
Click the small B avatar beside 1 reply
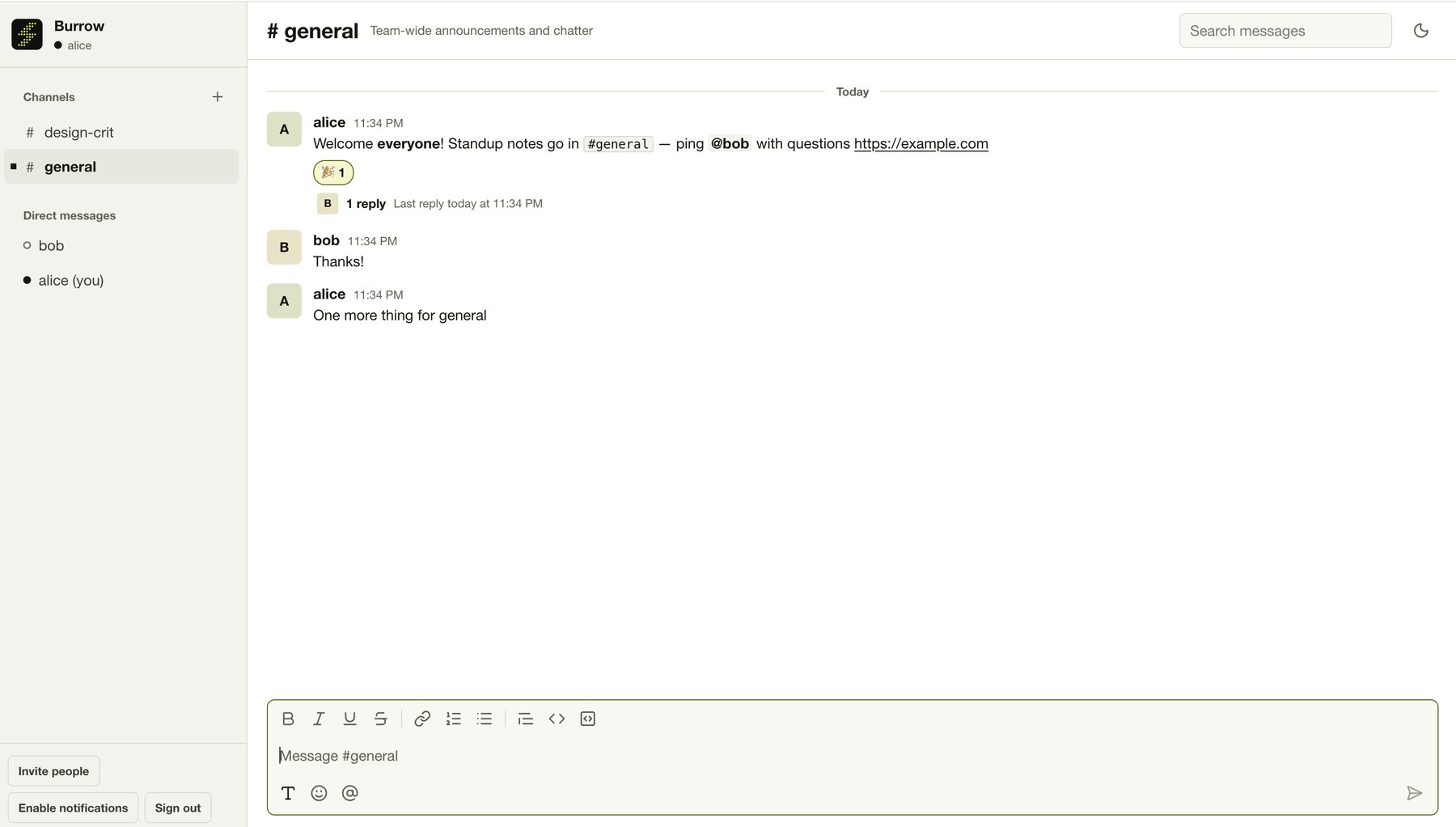click(328, 203)
